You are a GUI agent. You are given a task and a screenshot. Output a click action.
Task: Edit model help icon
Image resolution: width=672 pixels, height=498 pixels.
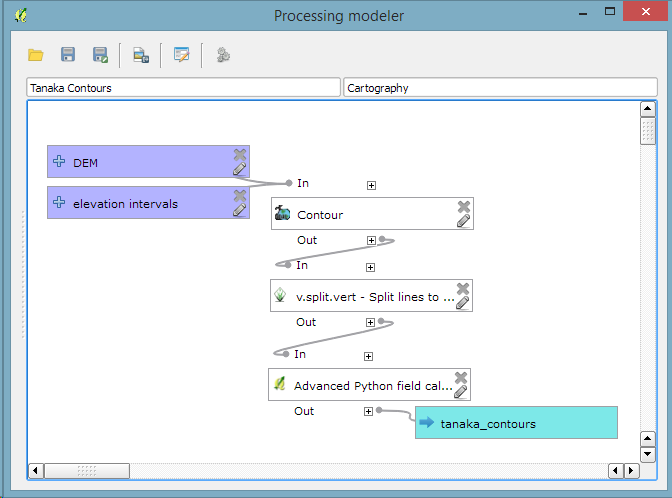pos(181,55)
